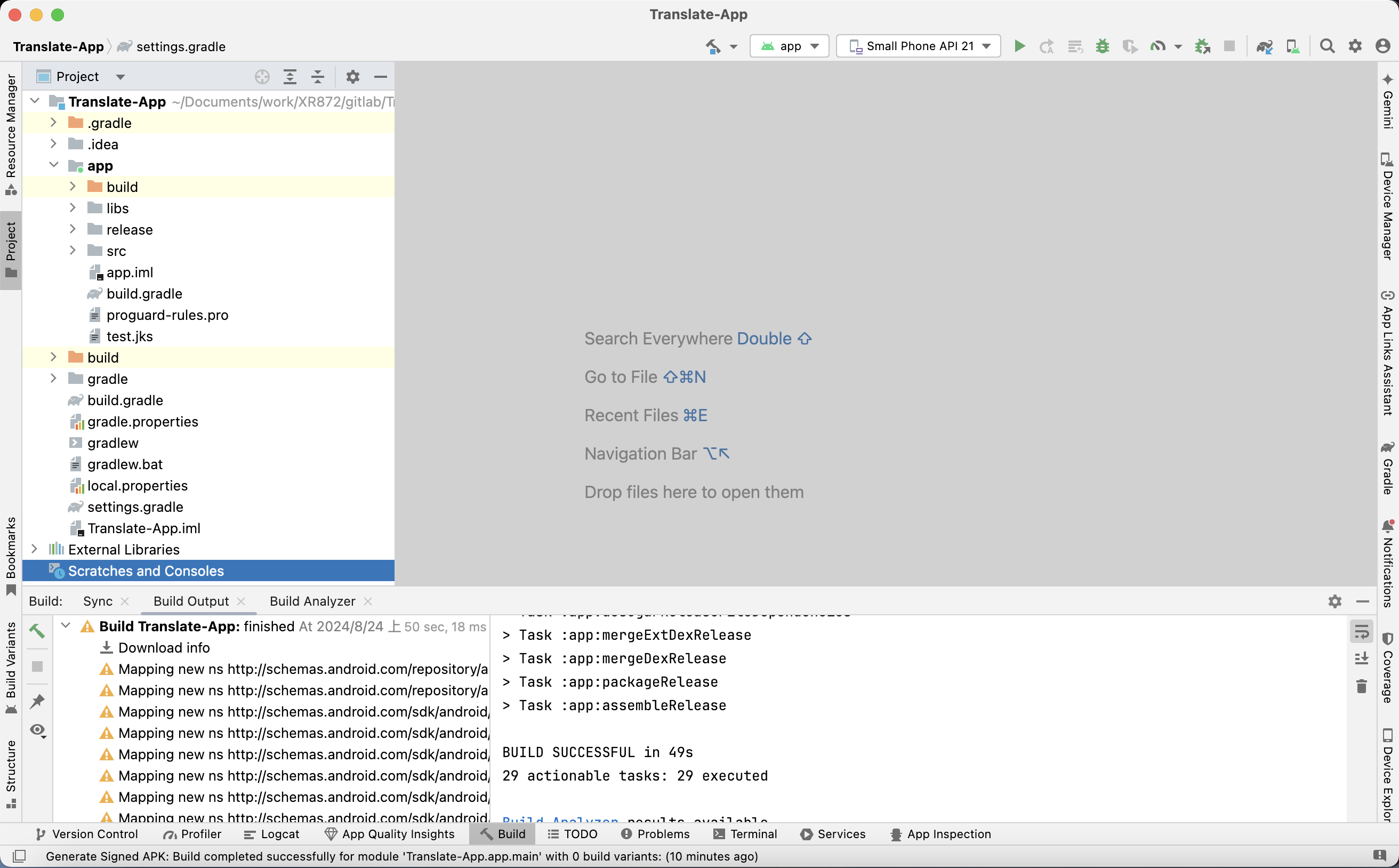Click the Make Project hammer icon
The image size is (1399, 868).
coord(713,46)
